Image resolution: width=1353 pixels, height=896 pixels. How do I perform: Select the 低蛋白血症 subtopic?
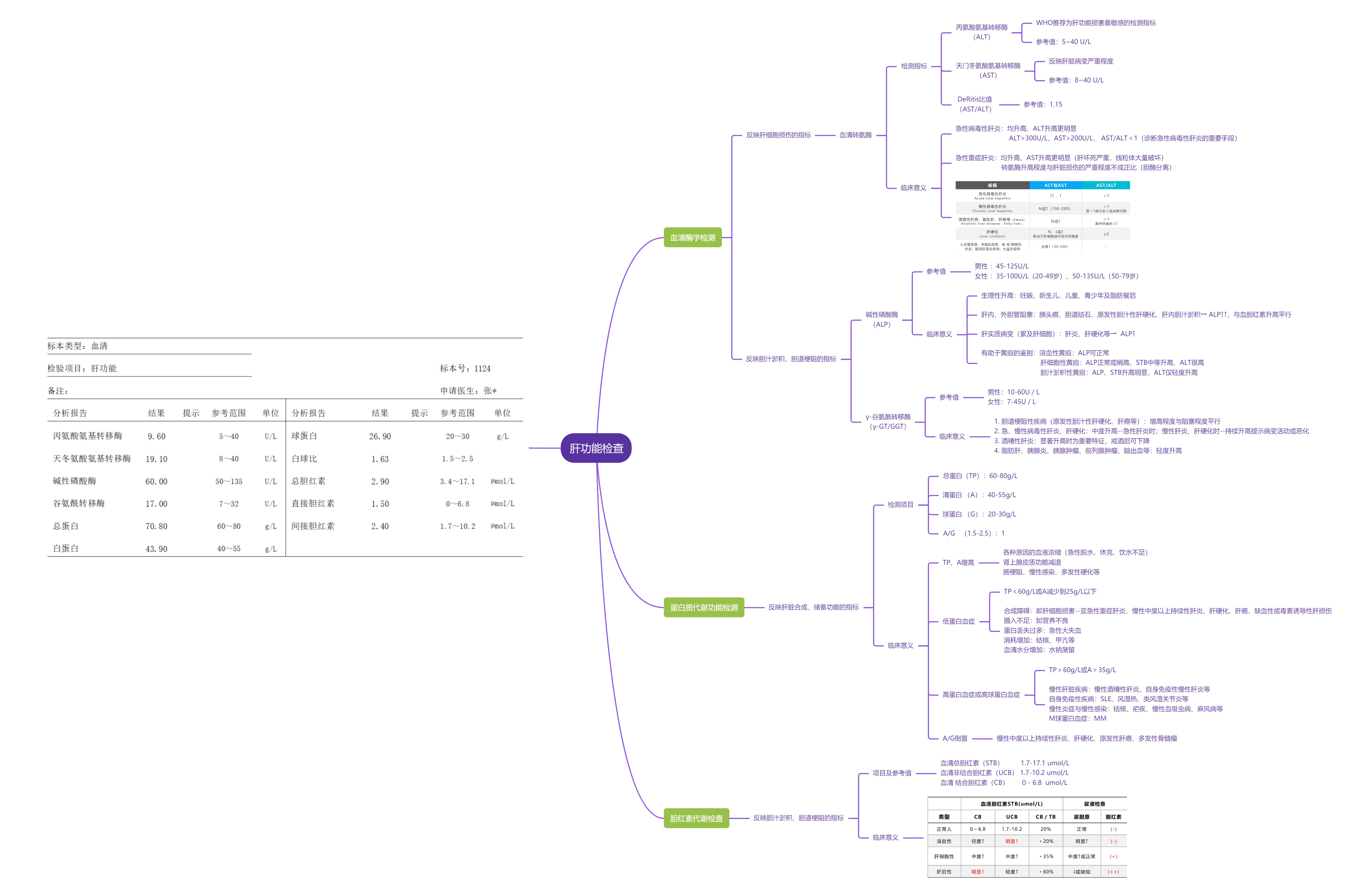click(x=958, y=621)
